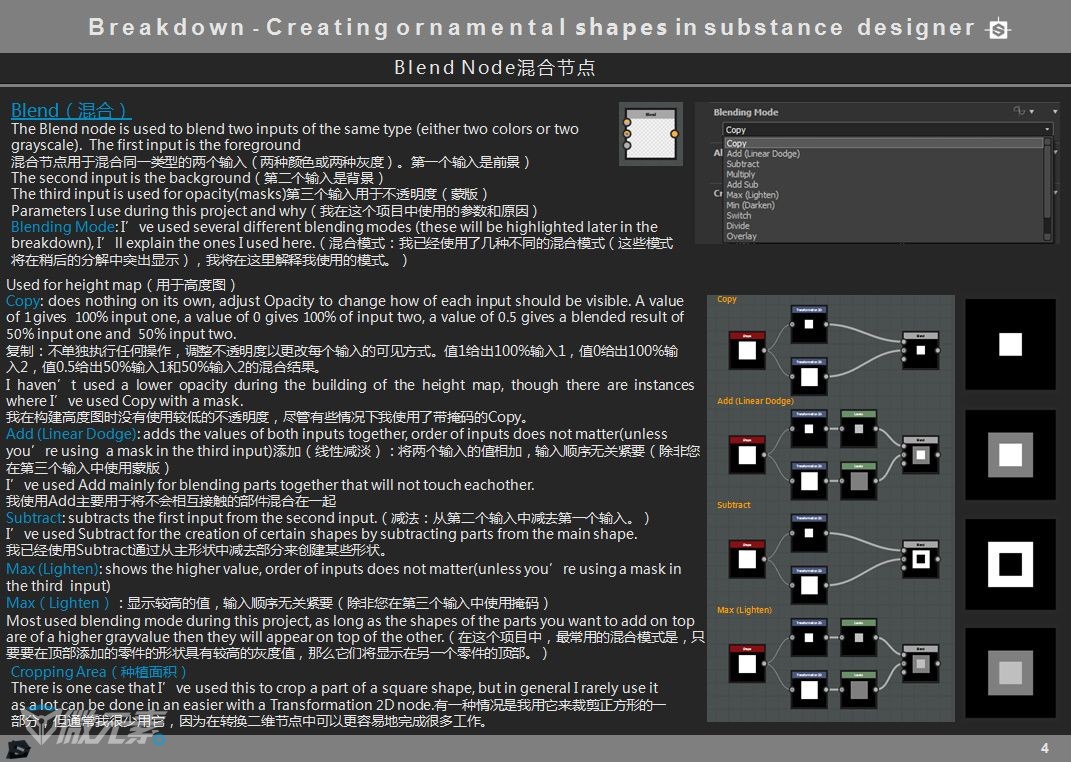Click 'Max (Lighten):' before 'shows the higher value'
Screen dimensions: 1071x762
tap(54, 569)
